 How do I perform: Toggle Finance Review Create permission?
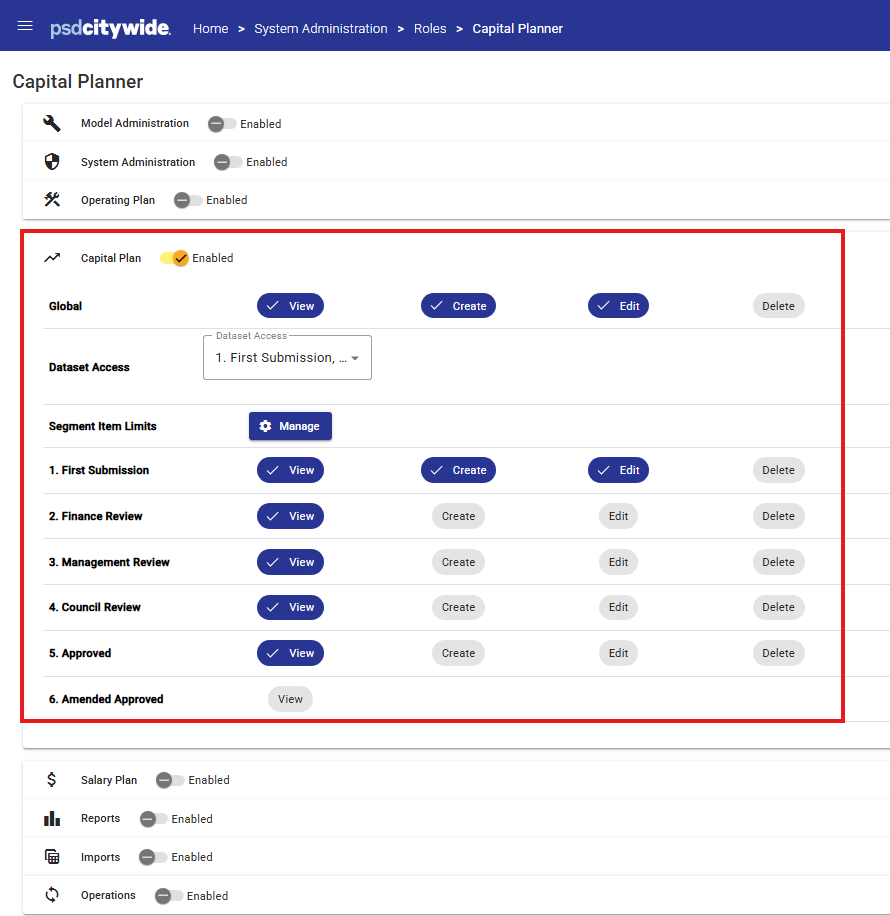tap(458, 516)
